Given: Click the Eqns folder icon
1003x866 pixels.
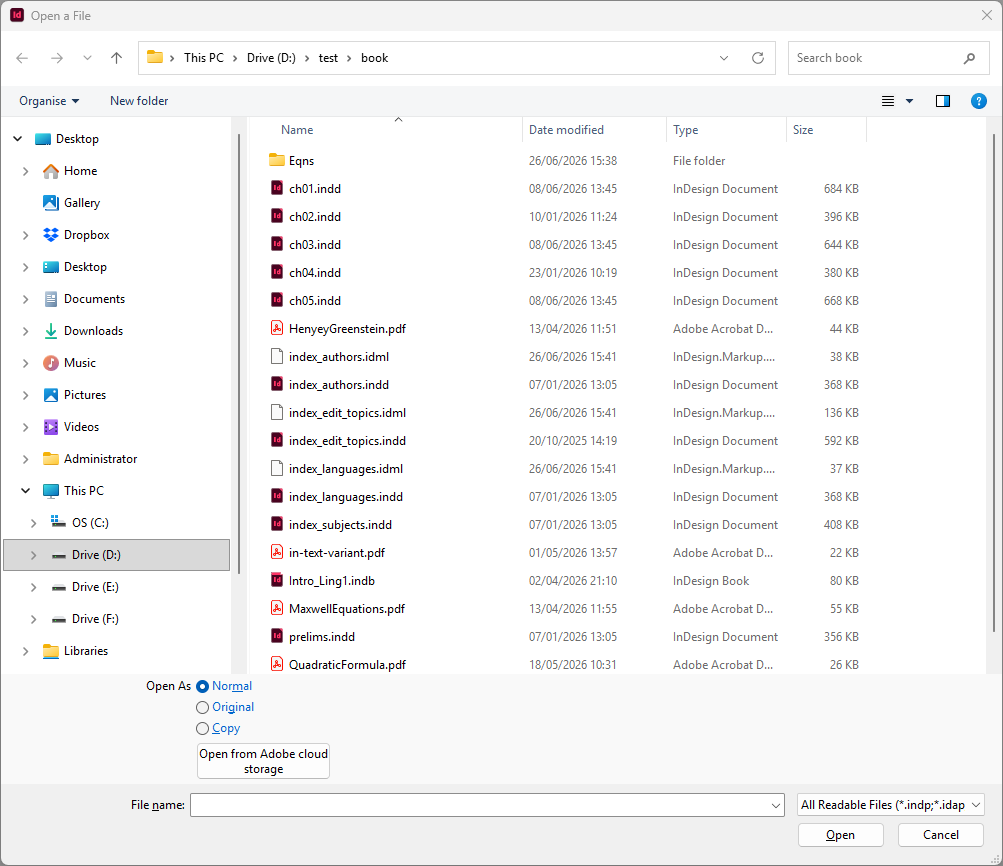Looking at the screenshot, I should click(276, 160).
